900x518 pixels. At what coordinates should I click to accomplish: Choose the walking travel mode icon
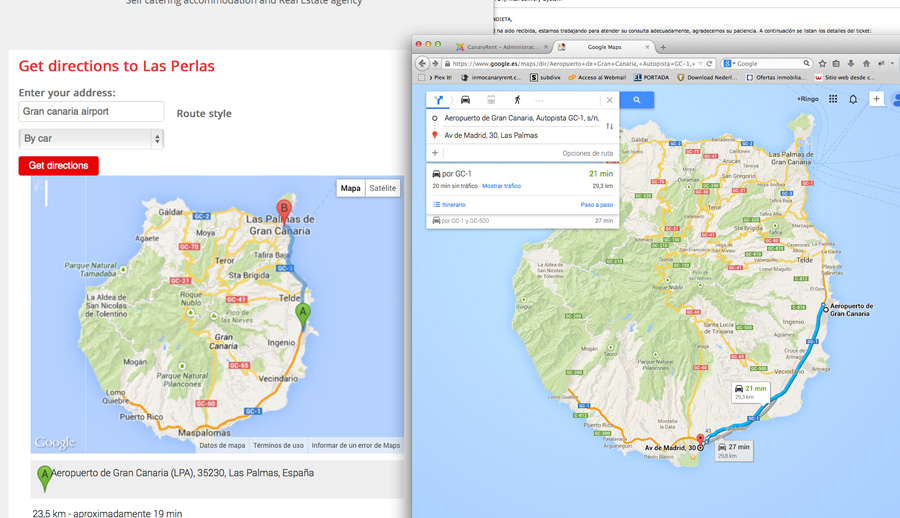pos(517,100)
